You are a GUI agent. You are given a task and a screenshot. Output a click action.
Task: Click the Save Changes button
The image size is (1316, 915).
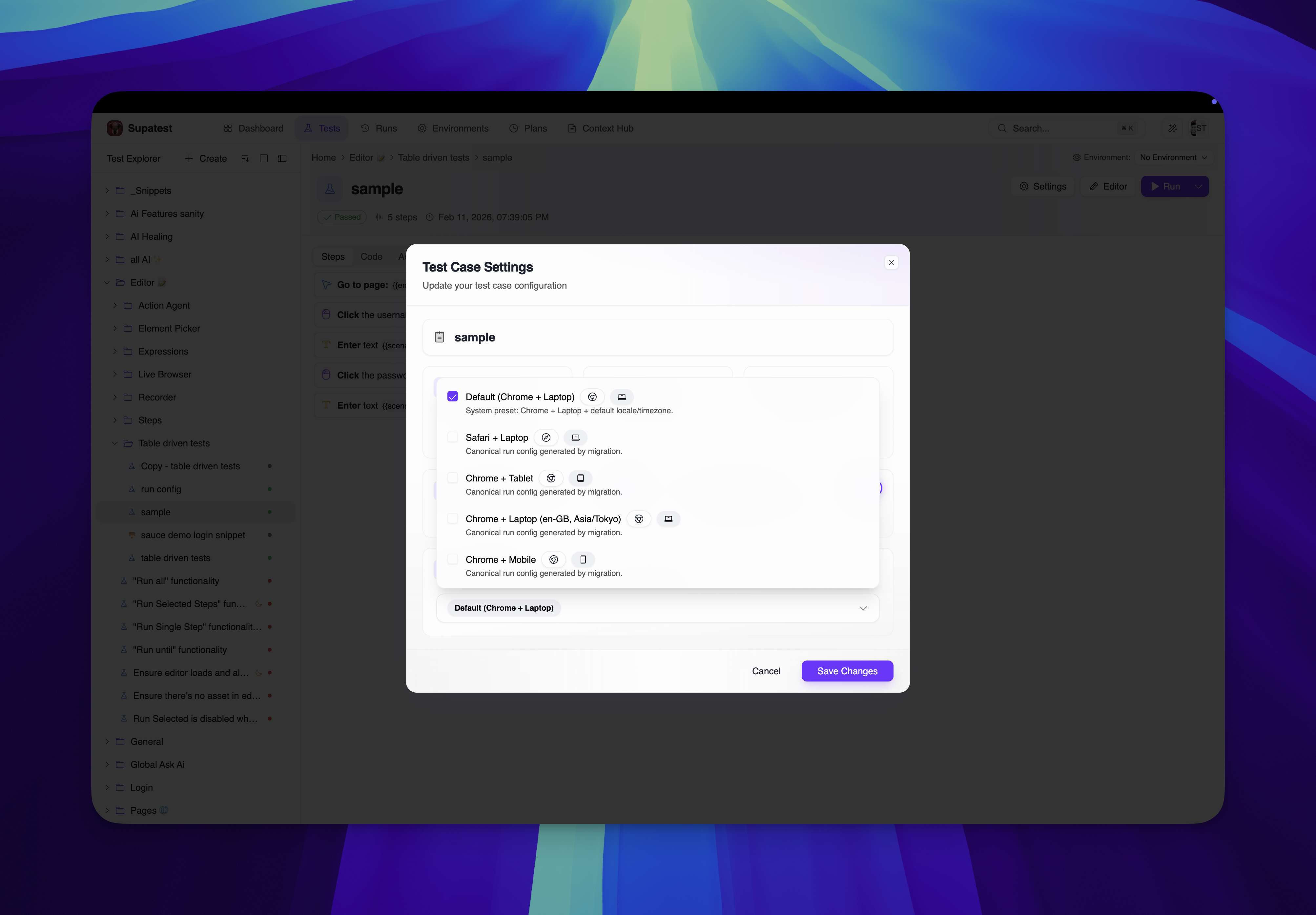tap(847, 671)
